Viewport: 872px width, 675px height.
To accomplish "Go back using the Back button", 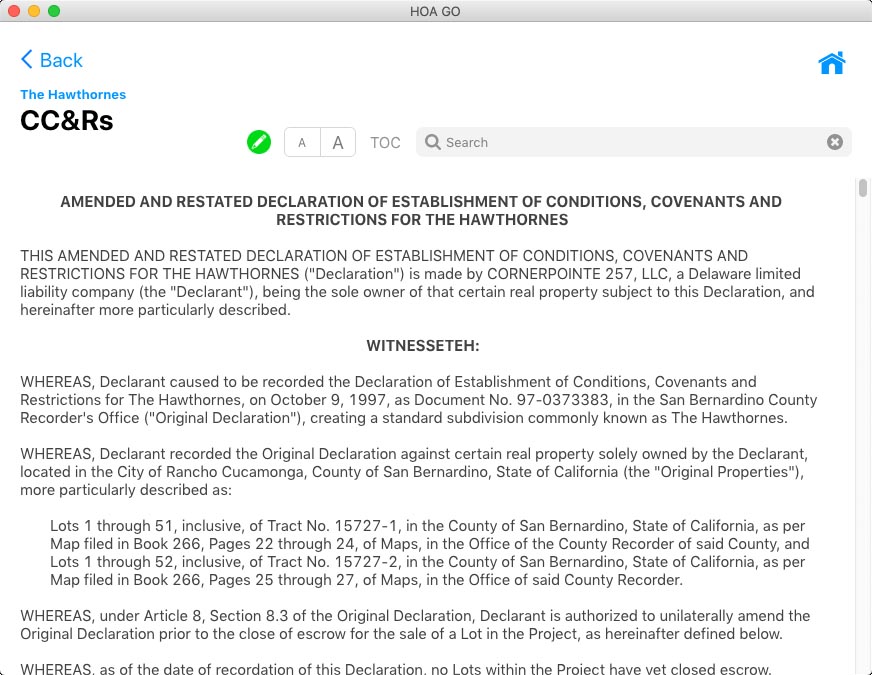I will pyautogui.click(x=51, y=60).
